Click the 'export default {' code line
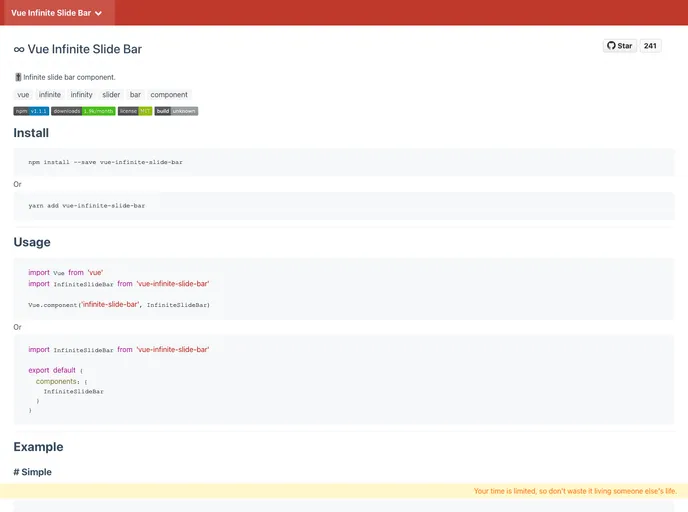Screen dimensions: 688x512 click(x=56, y=370)
